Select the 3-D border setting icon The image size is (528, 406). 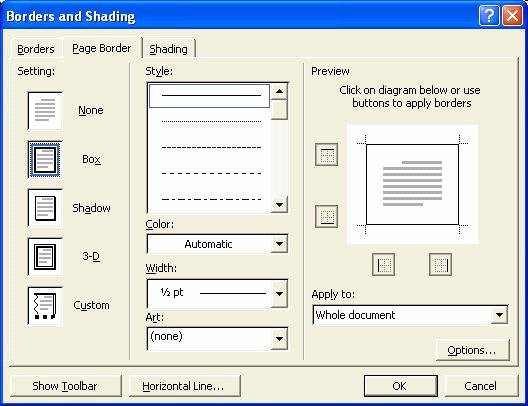pyautogui.click(x=45, y=257)
